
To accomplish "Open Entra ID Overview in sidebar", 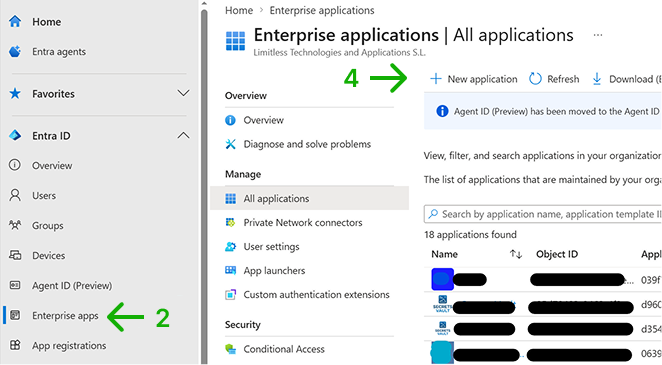I will coord(52,165).
